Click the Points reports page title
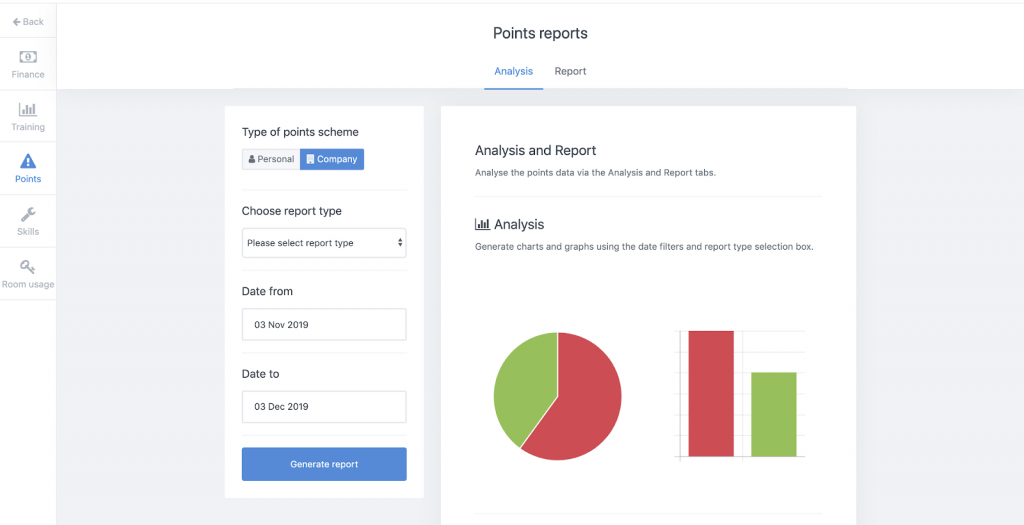Viewport: 1024px width, 525px height. tap(540, 33)
